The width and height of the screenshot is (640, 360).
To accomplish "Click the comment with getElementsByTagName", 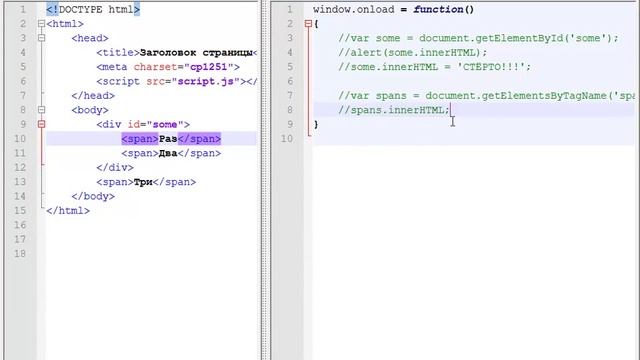I will (487, 96).
